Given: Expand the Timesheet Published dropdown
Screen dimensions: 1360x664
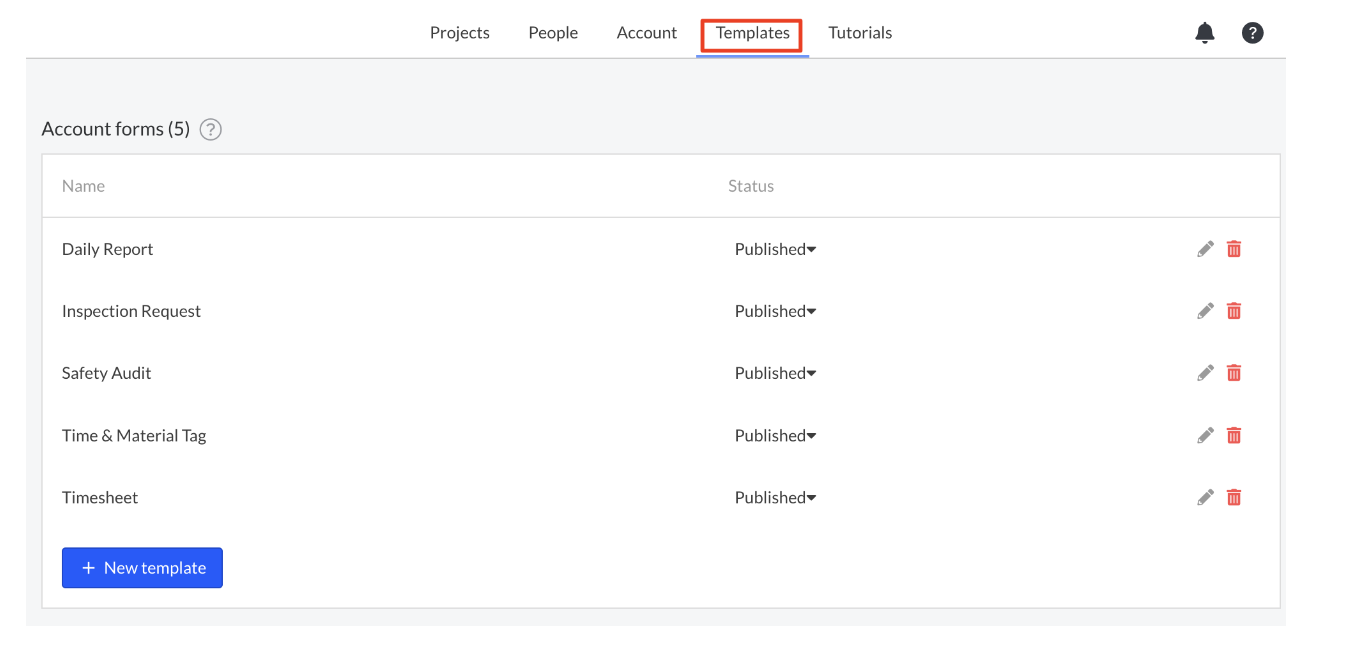Looking at the screenshot, I should (x=775, y=497).
